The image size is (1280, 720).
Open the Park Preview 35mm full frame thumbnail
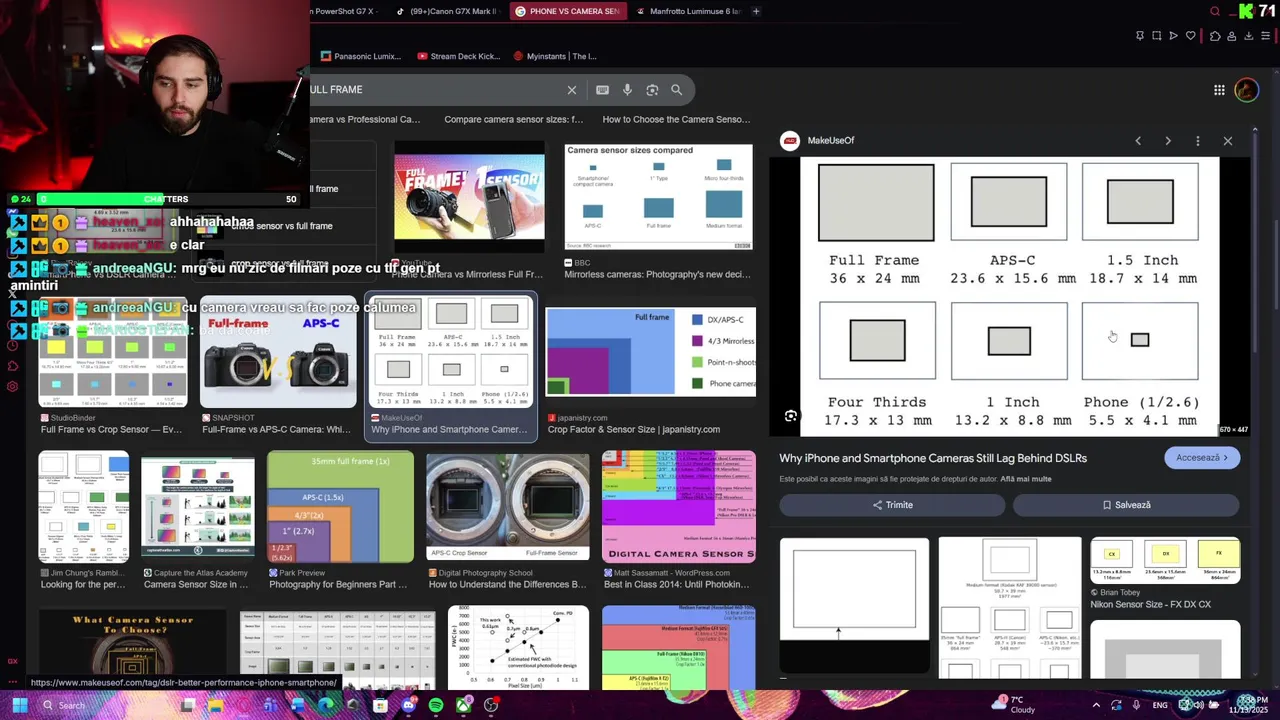[340, 506]
